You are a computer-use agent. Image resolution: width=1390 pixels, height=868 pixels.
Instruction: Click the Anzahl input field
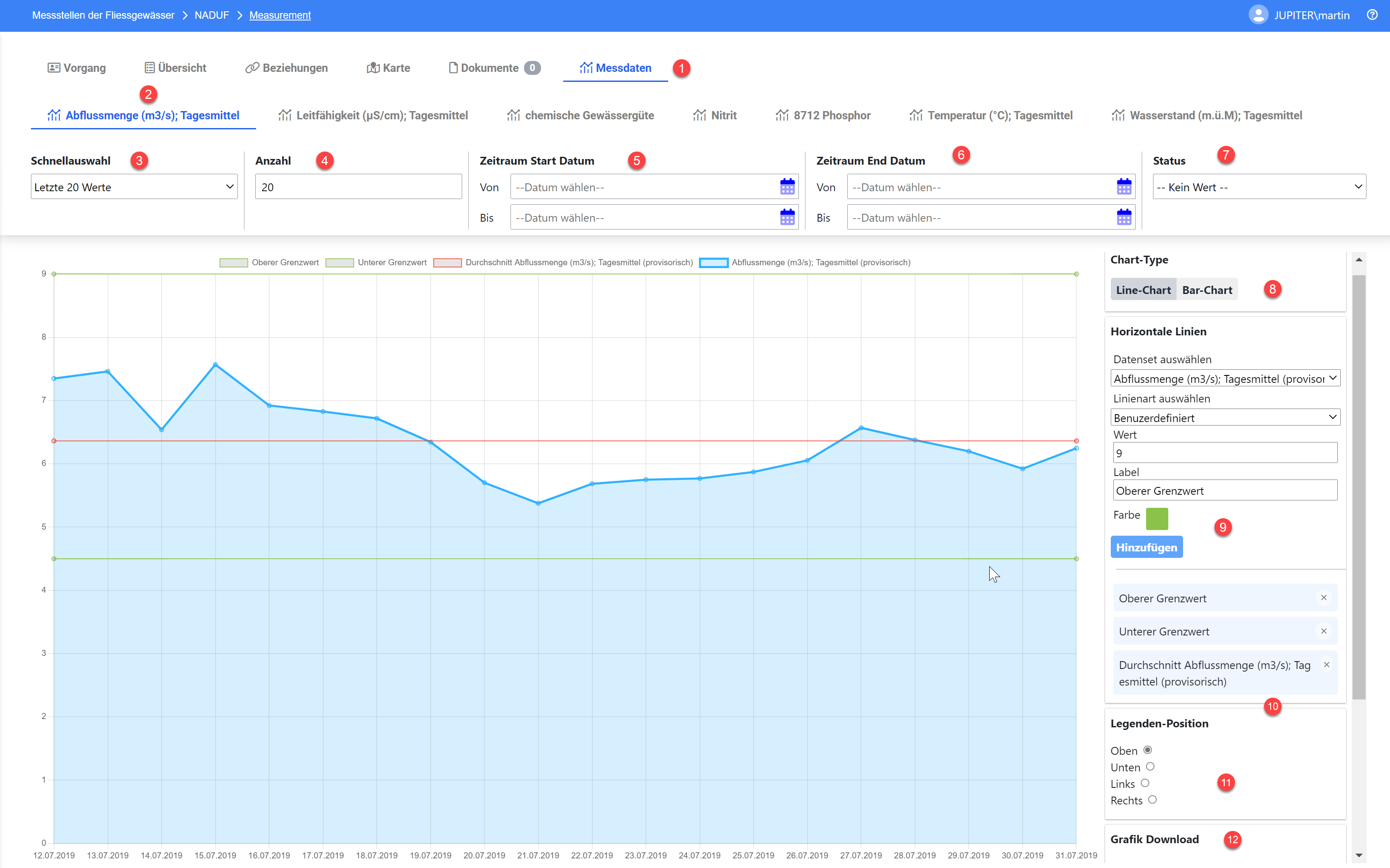tap(358, 186)
